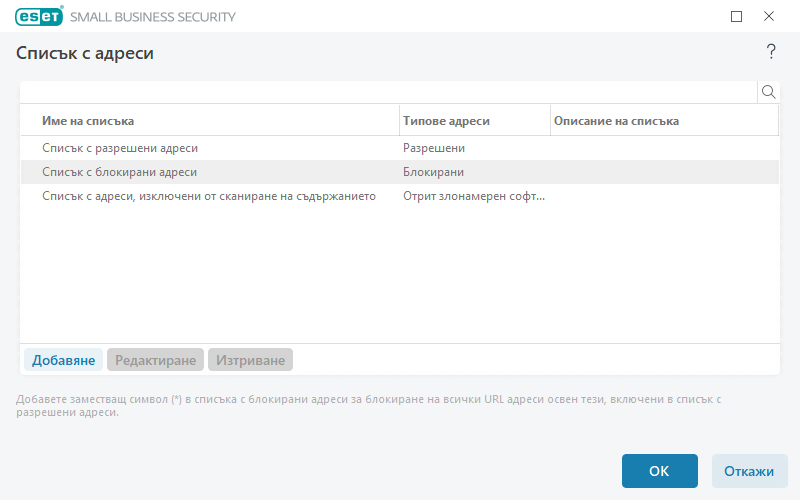Confirm with the OK button
The height and width of the screenshot is (500, 800).
tap(659, 471)
